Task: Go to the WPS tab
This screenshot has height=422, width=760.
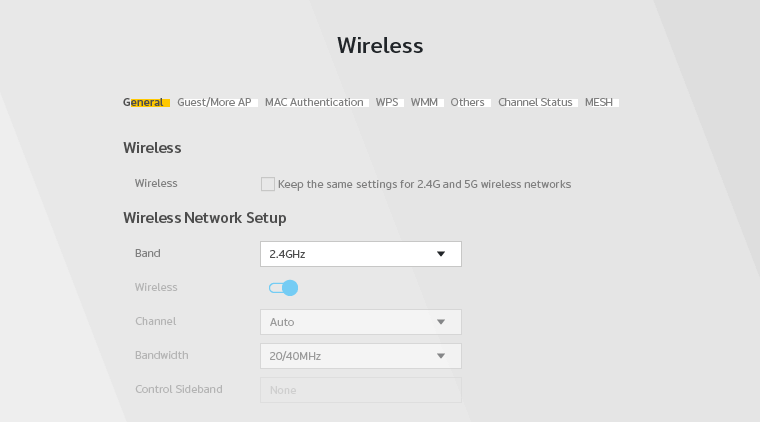Action: pyautogui.click(x=387, y=102)
